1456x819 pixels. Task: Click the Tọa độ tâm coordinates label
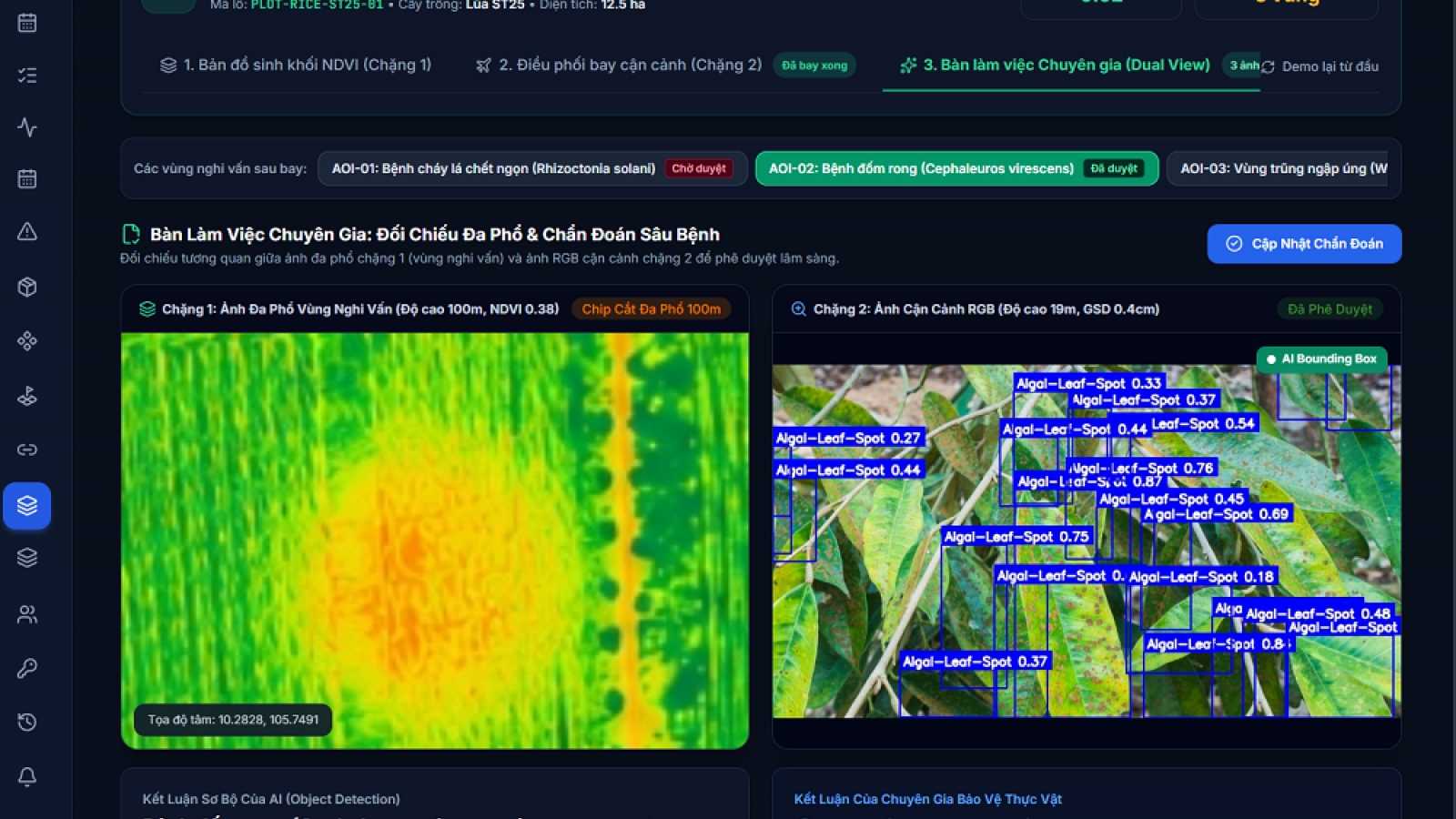click(233, 720)
